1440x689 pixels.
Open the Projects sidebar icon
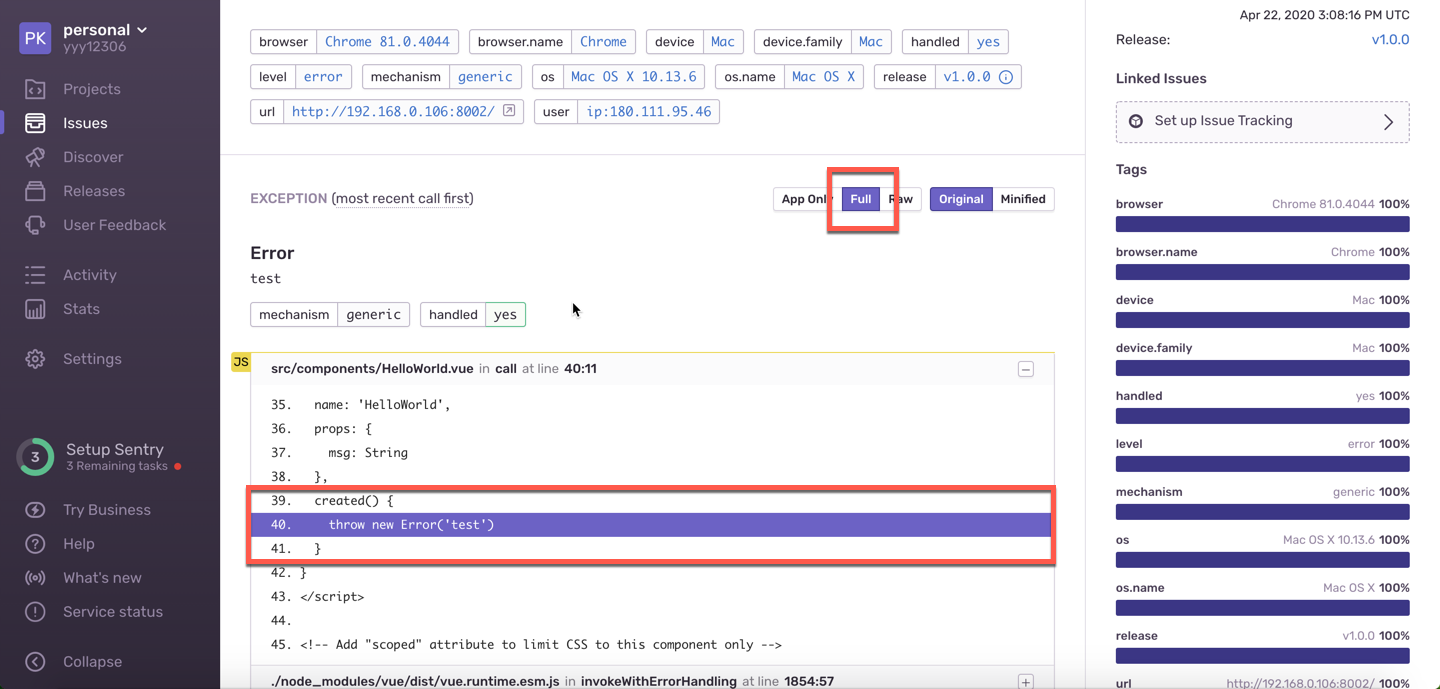(x=35, y=89)
